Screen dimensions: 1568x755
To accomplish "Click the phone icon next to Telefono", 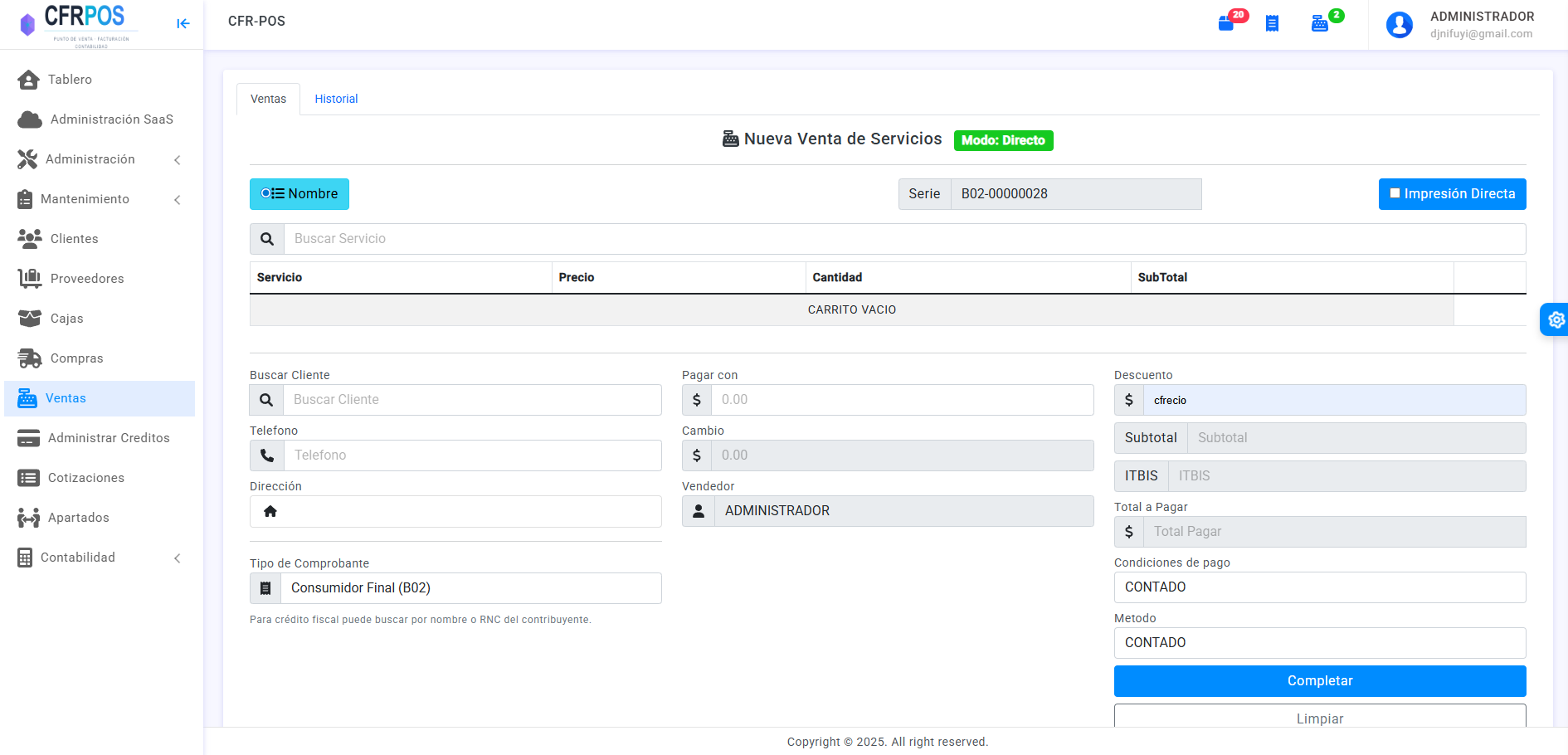I will pos(267,455).
